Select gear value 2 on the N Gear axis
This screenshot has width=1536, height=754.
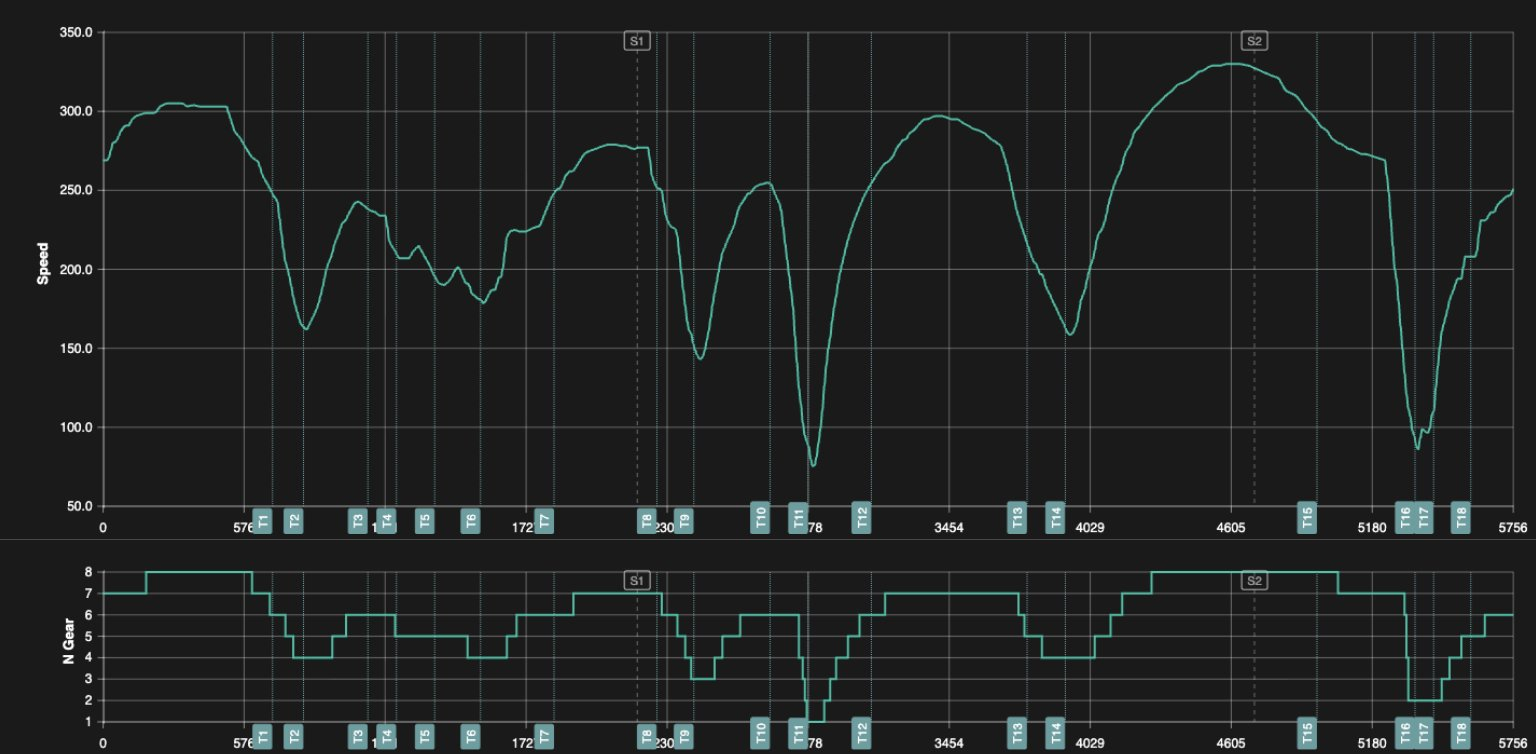89,700
